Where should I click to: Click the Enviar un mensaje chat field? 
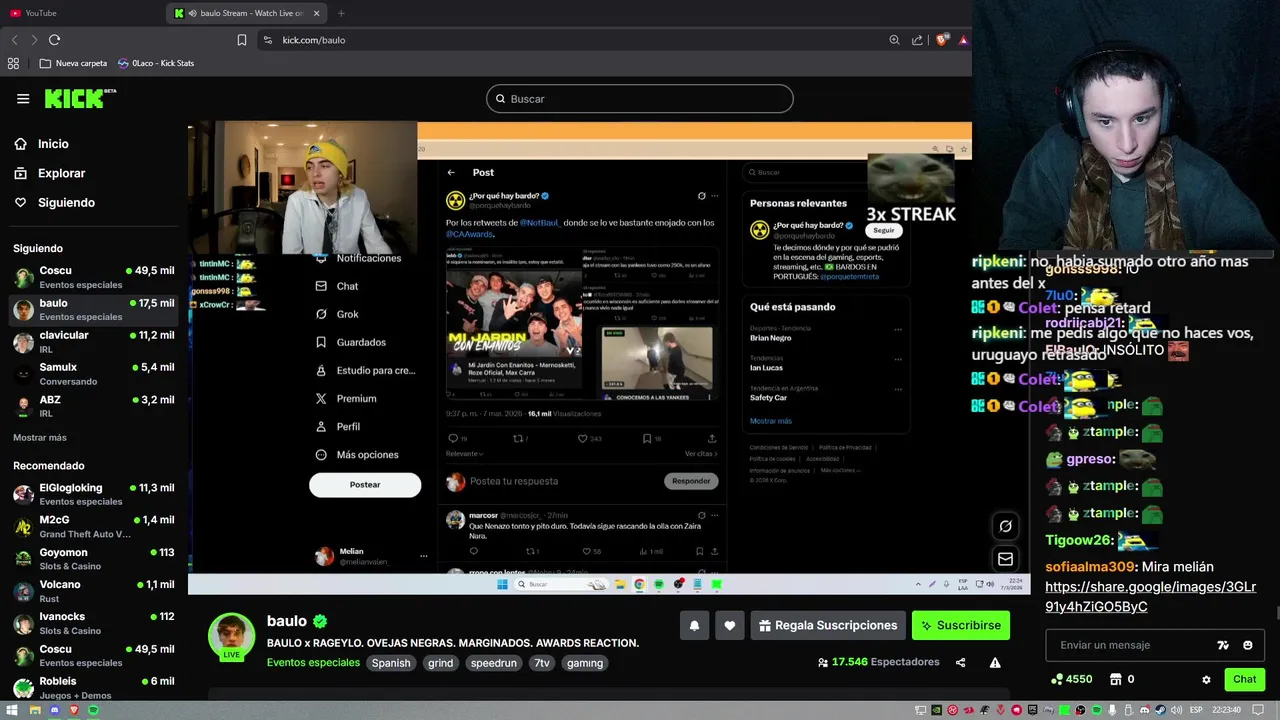[x=1130, y=646]
